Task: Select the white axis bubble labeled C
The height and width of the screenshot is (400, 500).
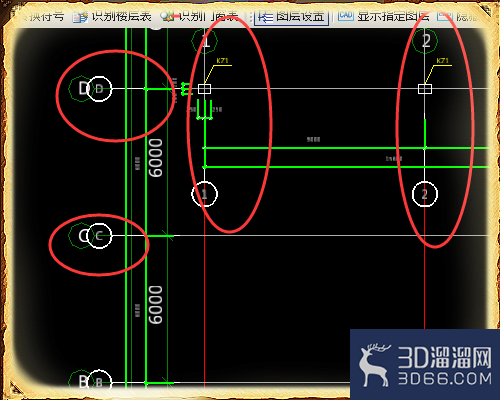Action: [x=99, y=236]
